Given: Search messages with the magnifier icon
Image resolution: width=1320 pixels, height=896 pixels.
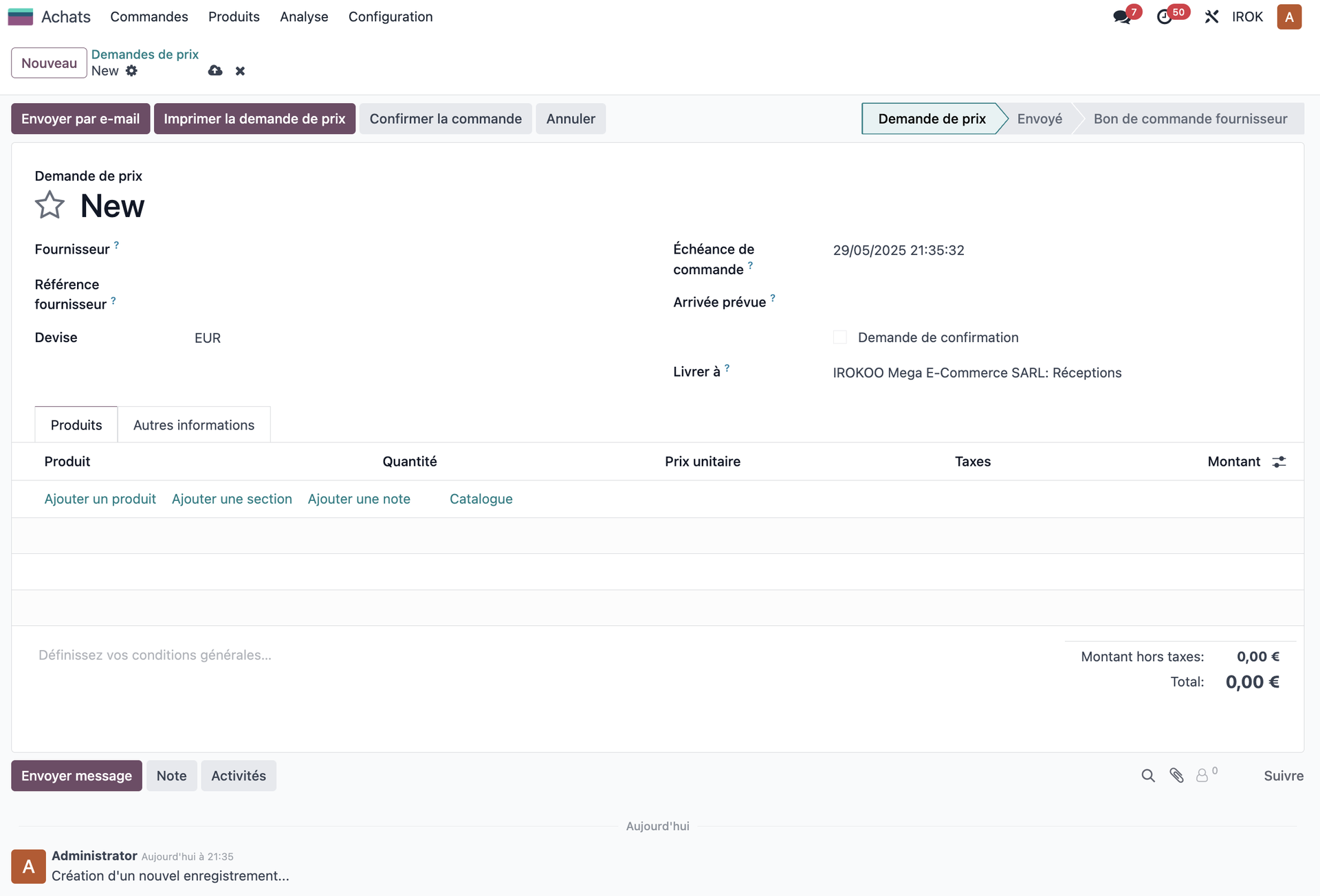Looking at the screenshot, I should pyautogui.click(x=1148, y=776).
